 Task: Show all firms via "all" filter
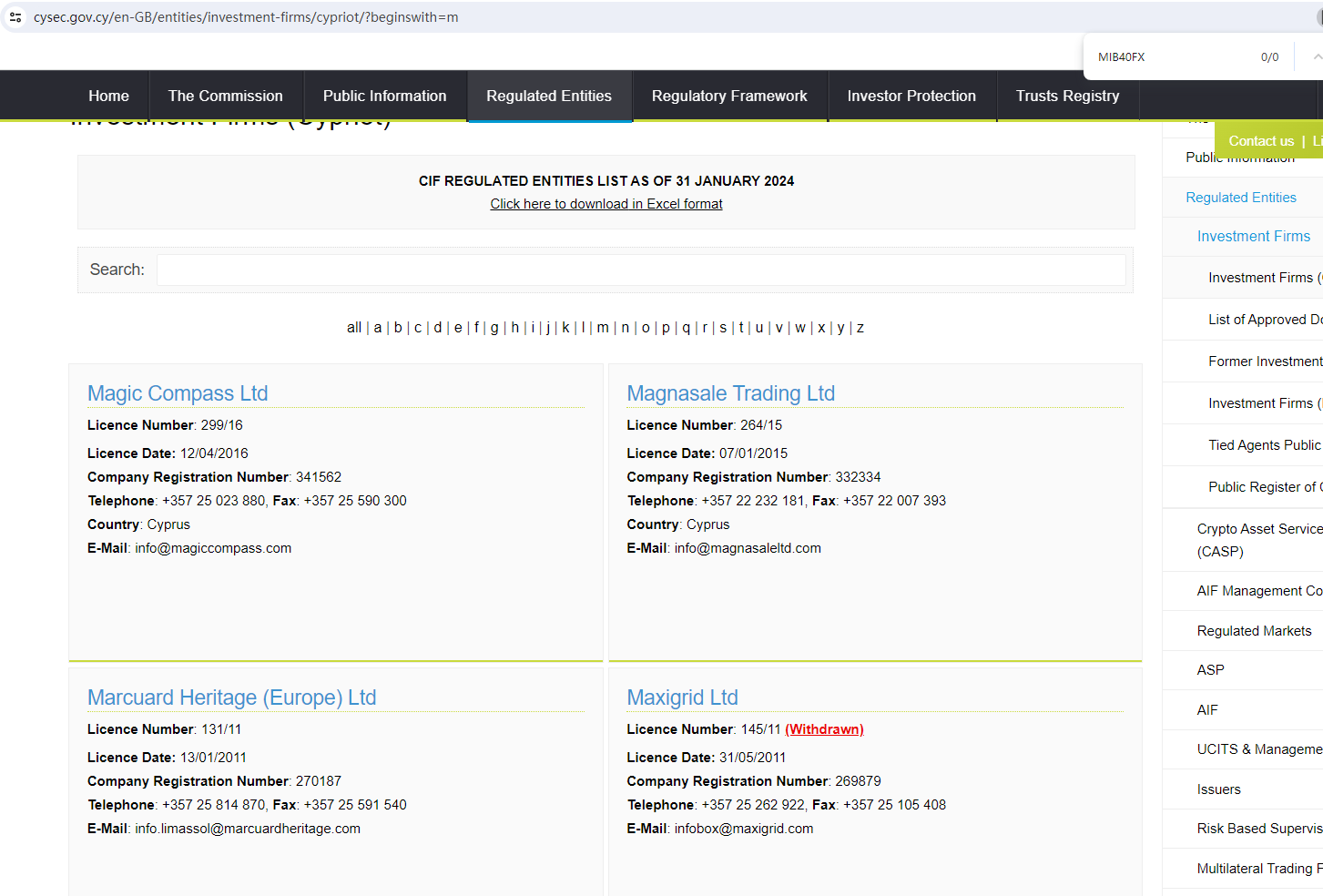(353, 328)
